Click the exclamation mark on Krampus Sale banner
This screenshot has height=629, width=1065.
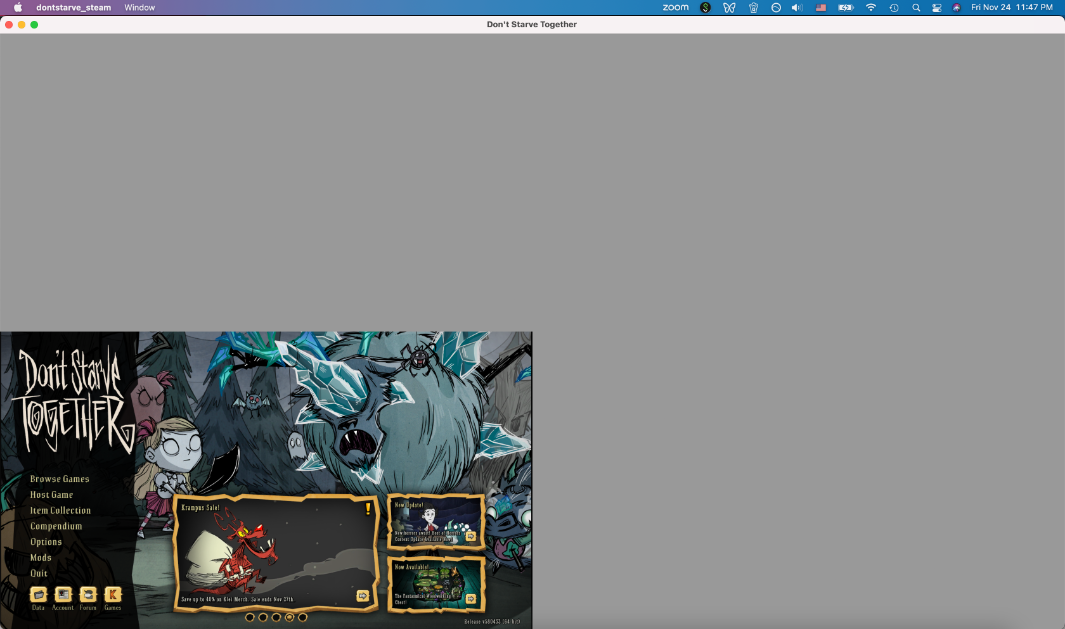pos(368,508)
